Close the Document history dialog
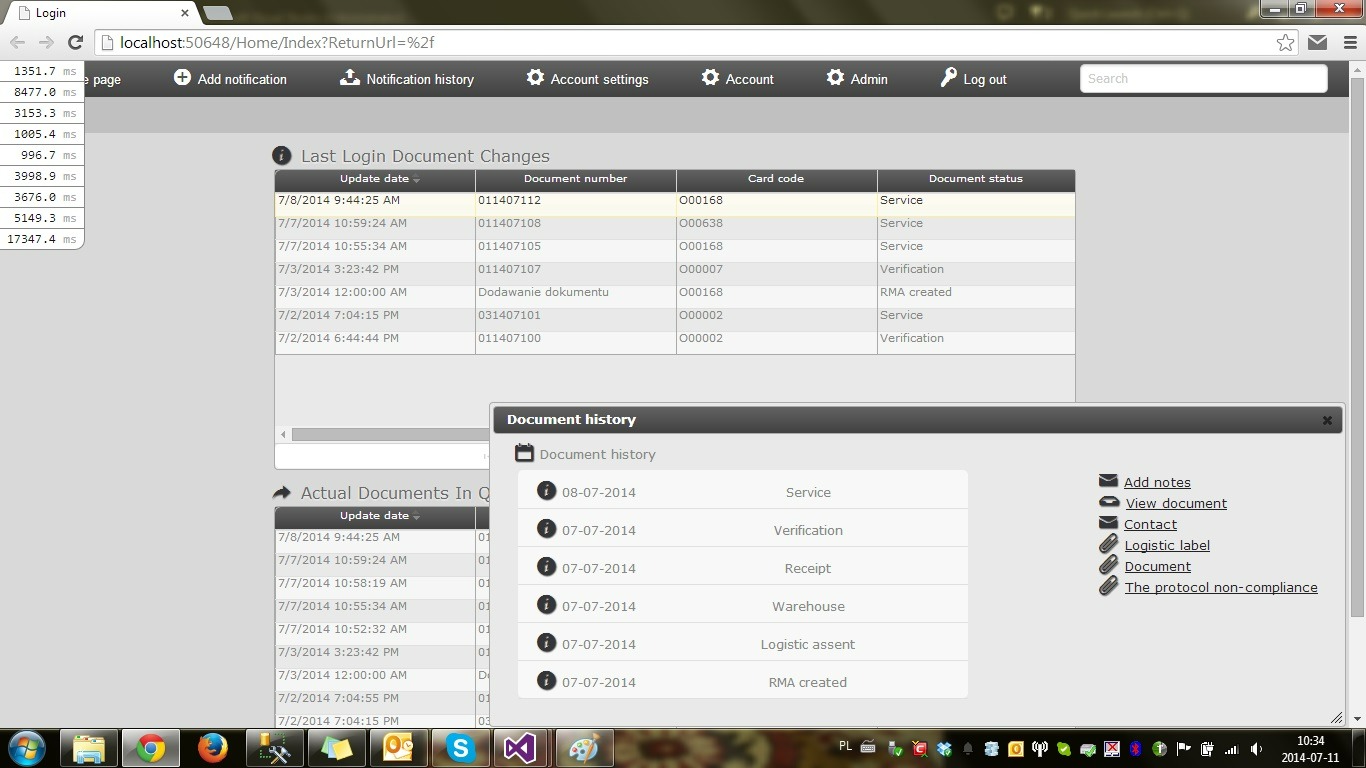The height and width of the screenshot is (768, 1366). click(x=1327, y=420)
